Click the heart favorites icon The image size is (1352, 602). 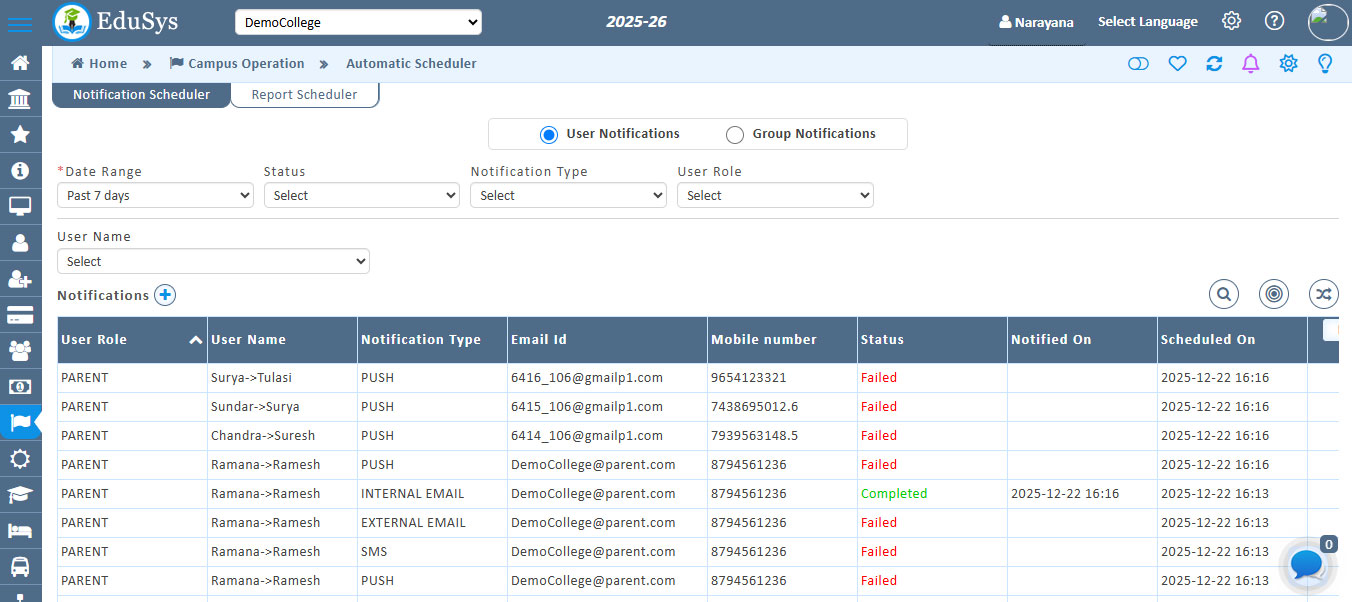pos(1177,64)
